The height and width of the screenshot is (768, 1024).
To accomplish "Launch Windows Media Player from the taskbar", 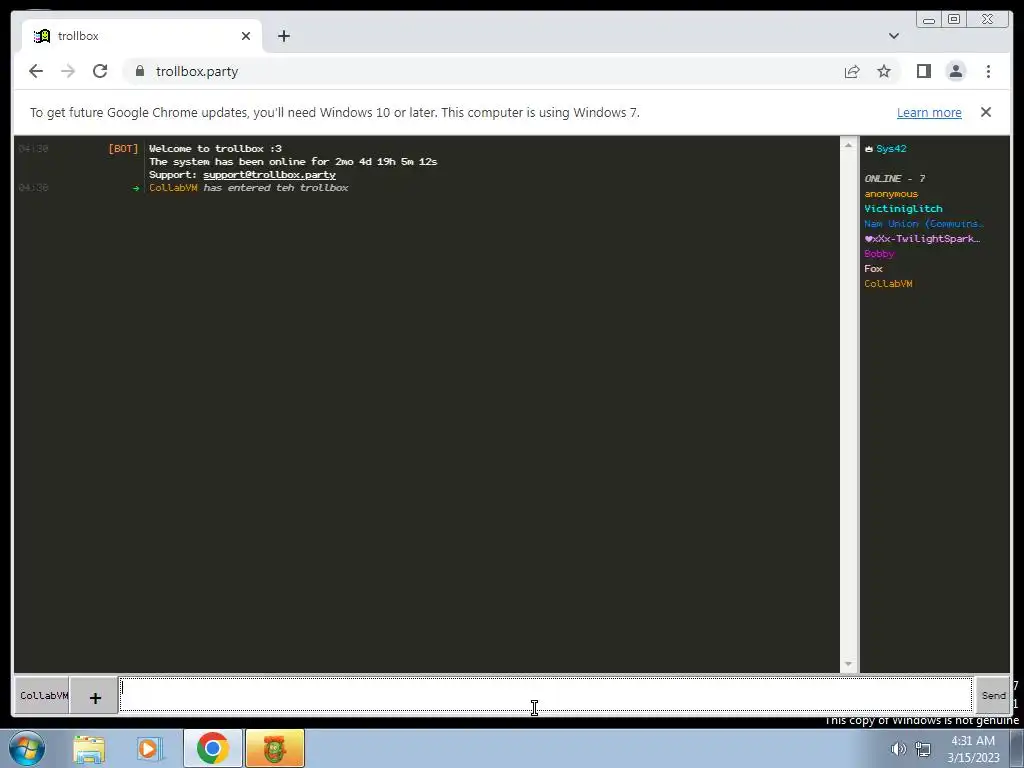I will tap(150, 749).
